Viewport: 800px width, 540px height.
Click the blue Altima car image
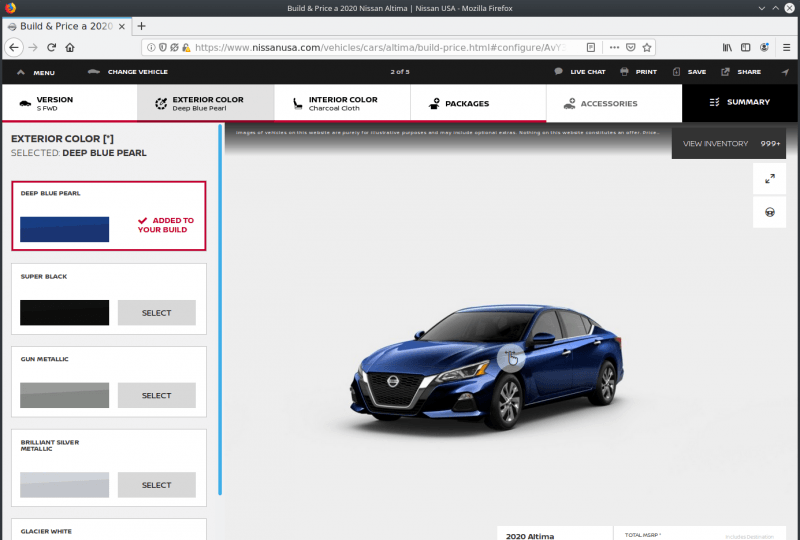coord(487,367)
